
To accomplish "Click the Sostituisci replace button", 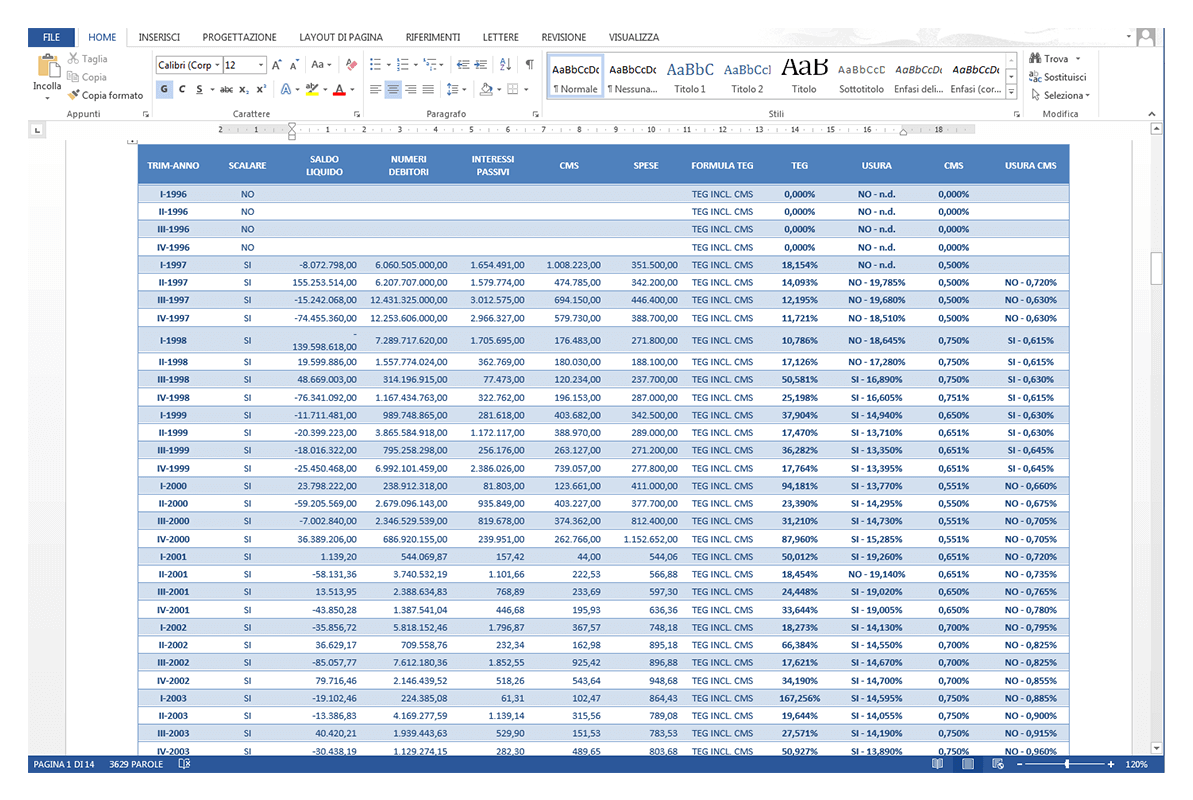I will [x=1058, y=77].
